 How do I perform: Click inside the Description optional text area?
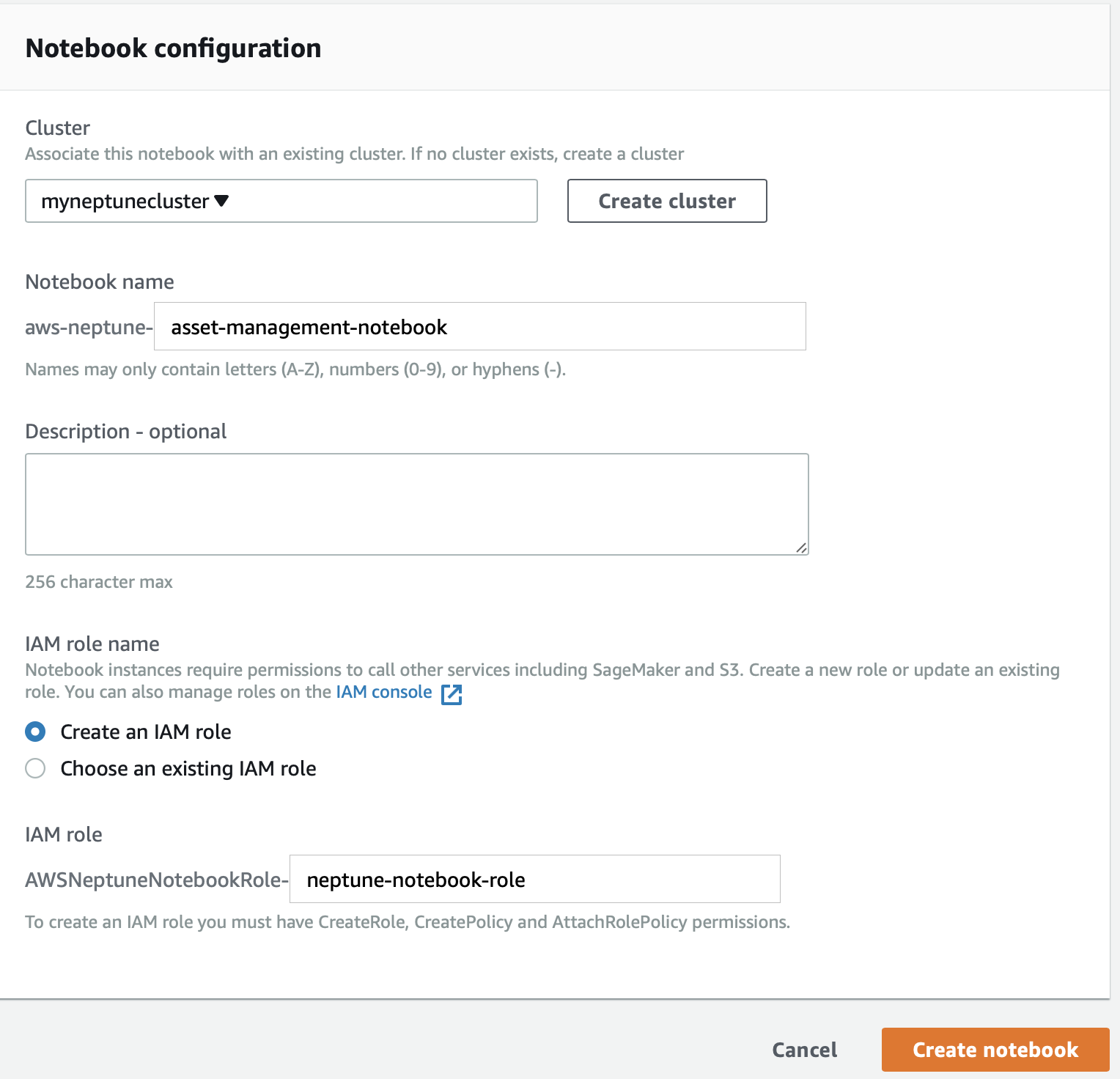coord(417,504)
